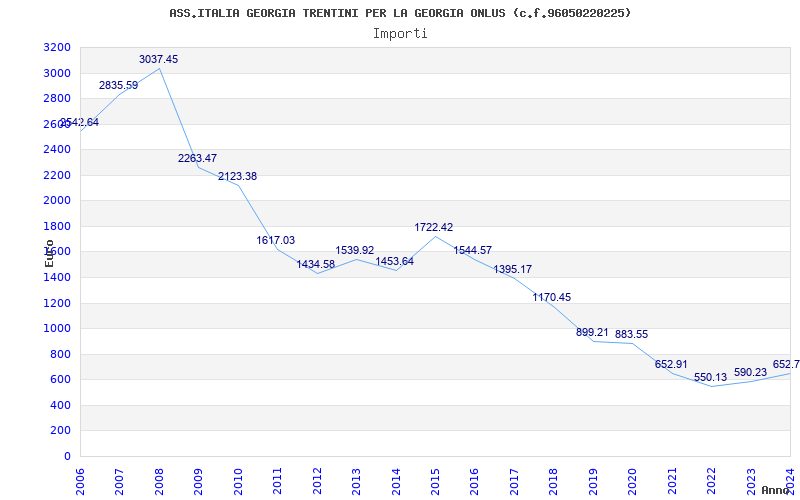
Task: Click y-axis tick label 600
Action: 61,380
